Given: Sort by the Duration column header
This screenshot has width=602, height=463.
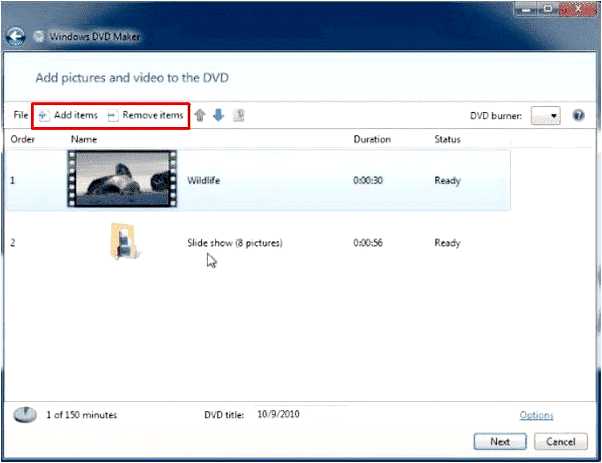Looking at the screenshot, I should [x=372, y=139].
